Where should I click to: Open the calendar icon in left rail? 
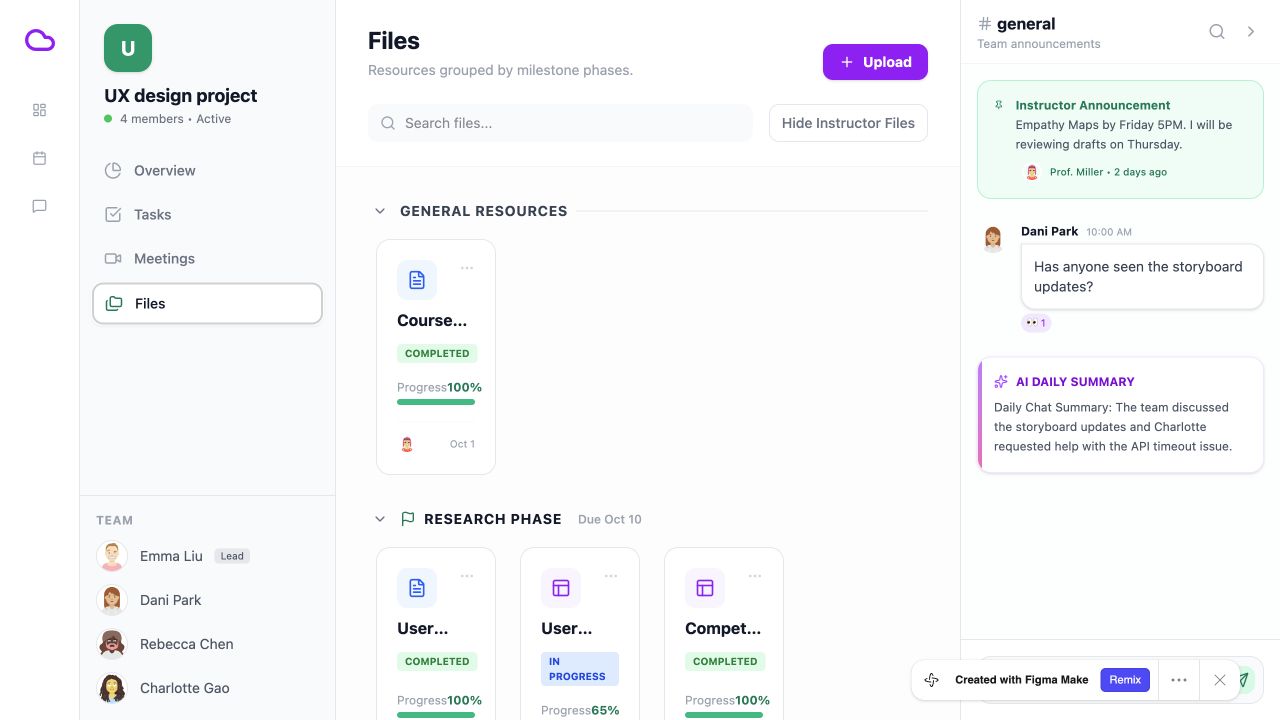pyautogui.click(x=40, y=158)
